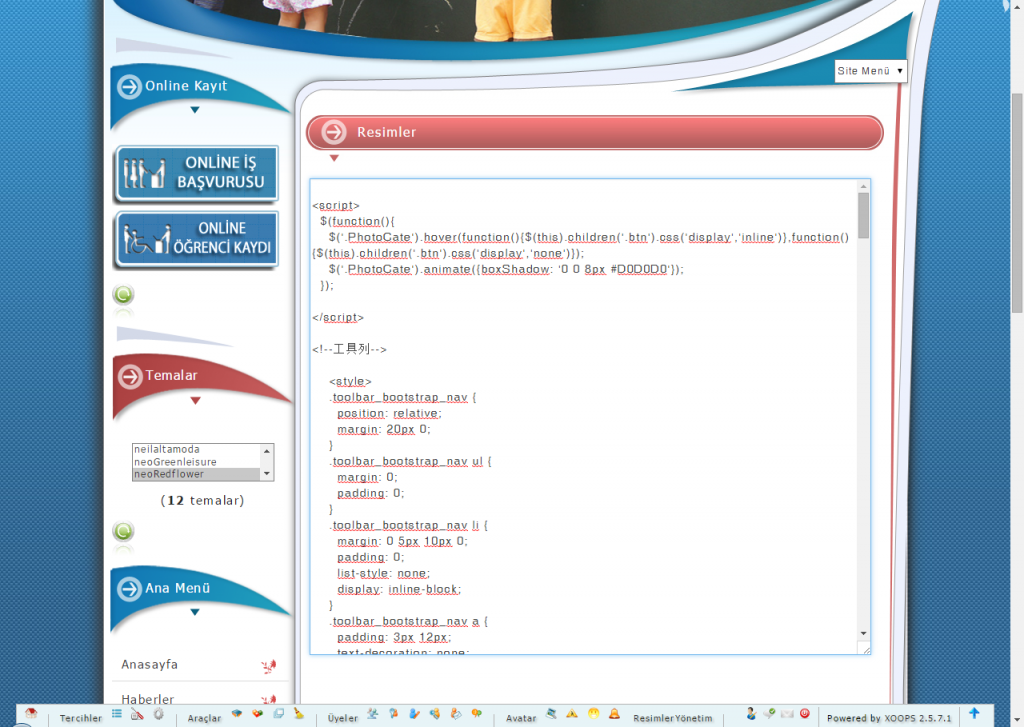Screen dimensions: 1024x727
Task: Open Haberler menu item
Action: (x=148, y=699)
